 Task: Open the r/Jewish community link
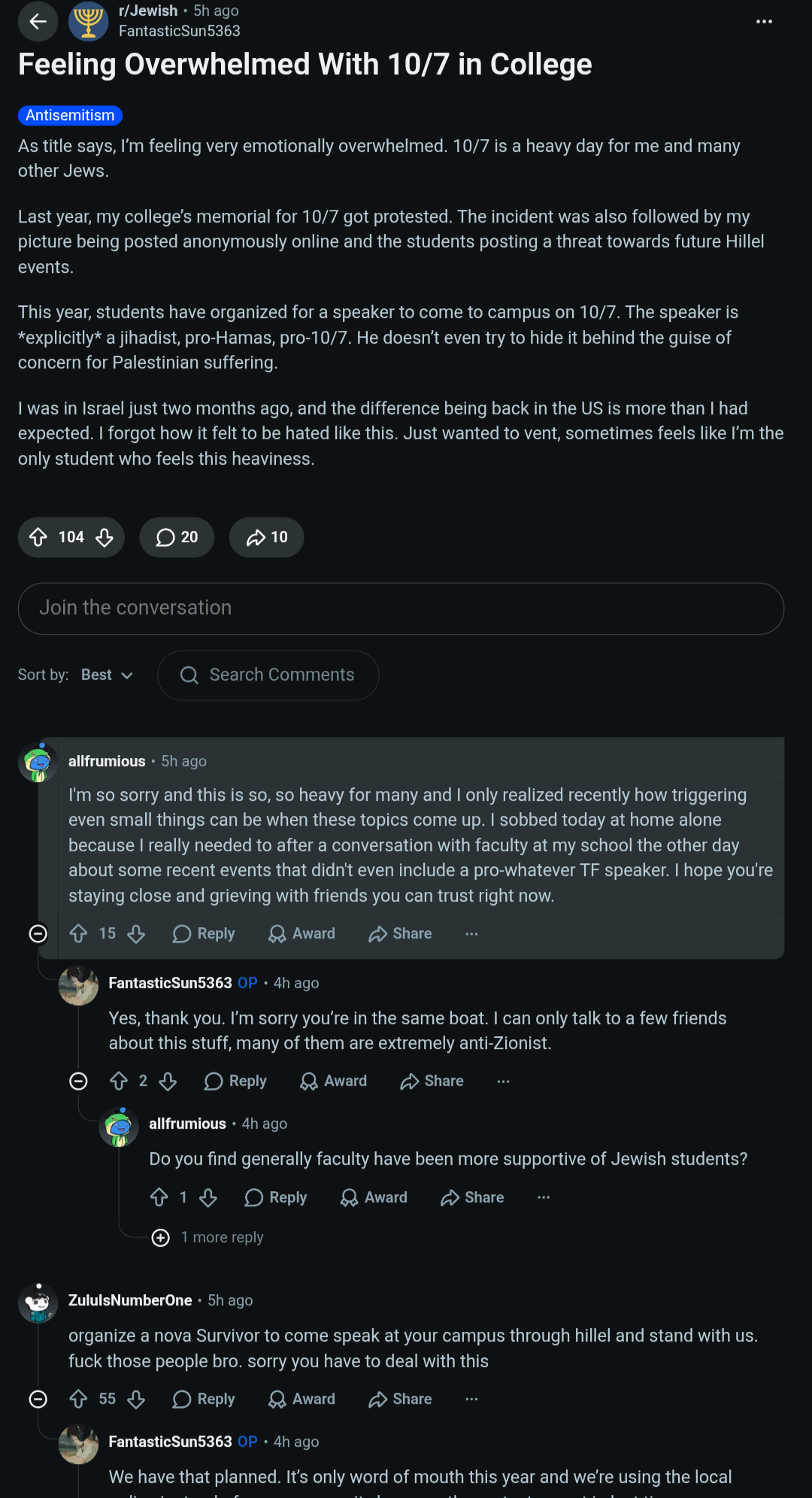pos(148,11)
